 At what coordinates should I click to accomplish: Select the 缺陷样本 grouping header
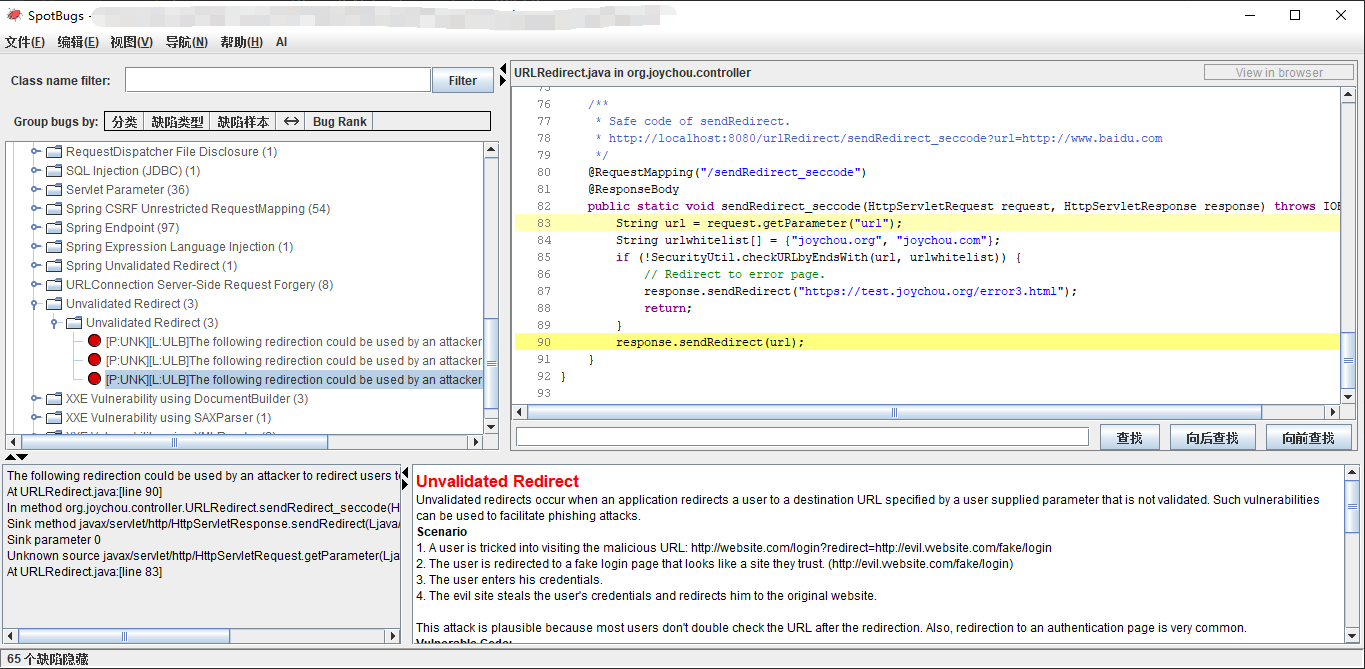(x=243, y=121)
